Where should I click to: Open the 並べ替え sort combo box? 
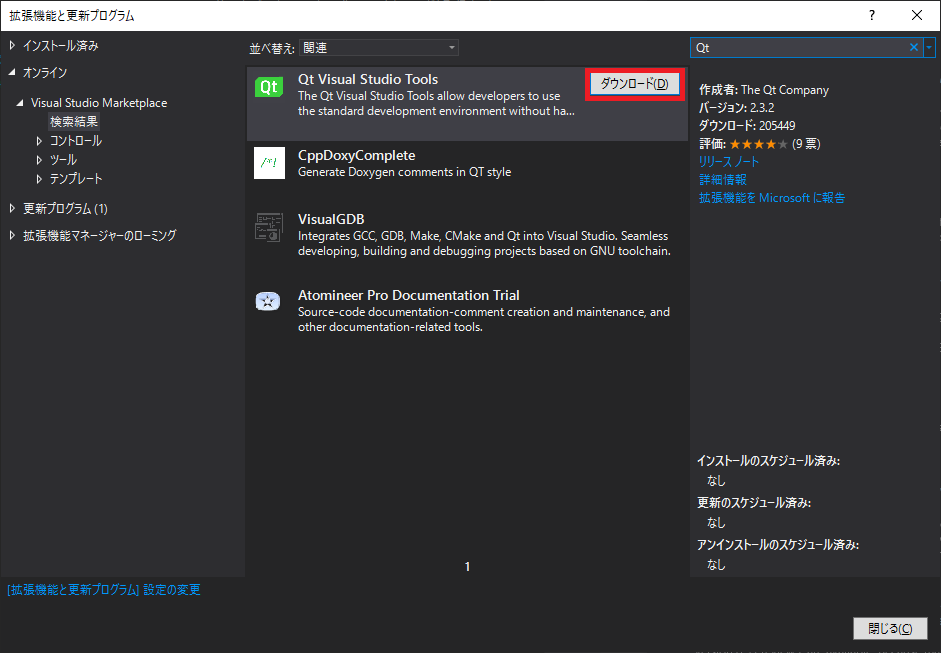379,47
